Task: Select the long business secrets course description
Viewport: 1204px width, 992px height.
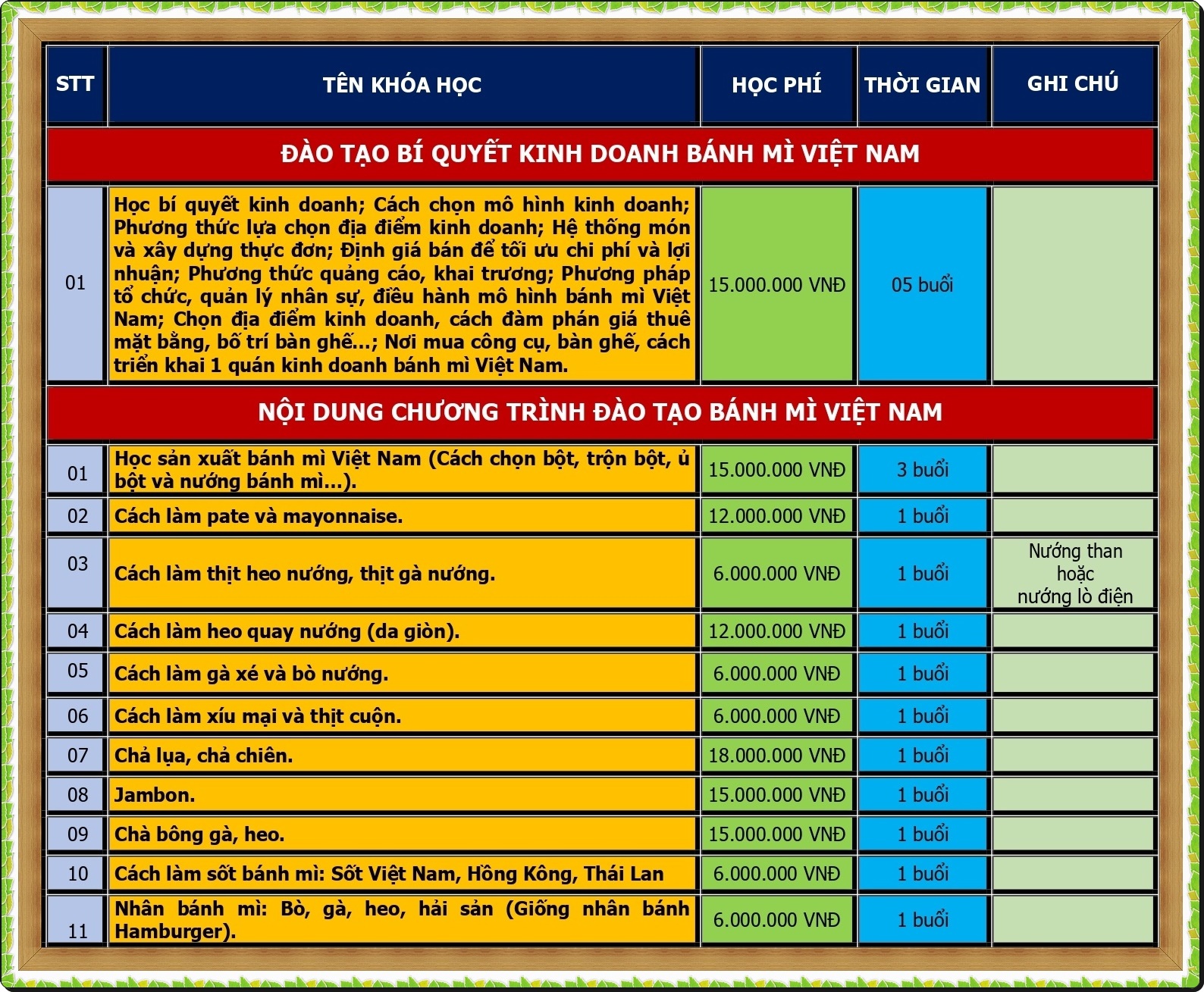Action: coord(402,285)
